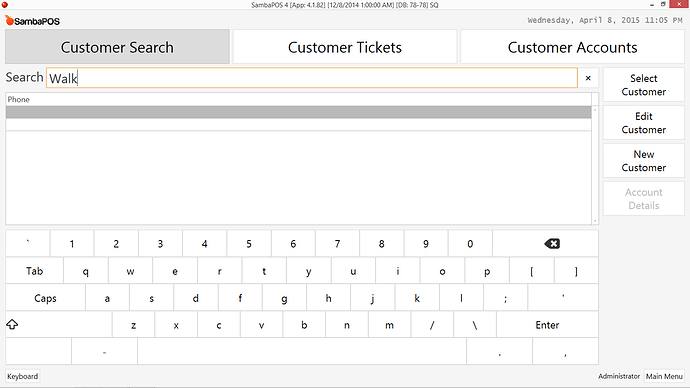The width and height of the screenshot is (690, 388).
Task: Open the Customer Tickets tab
Action: (x=345, y=47)
